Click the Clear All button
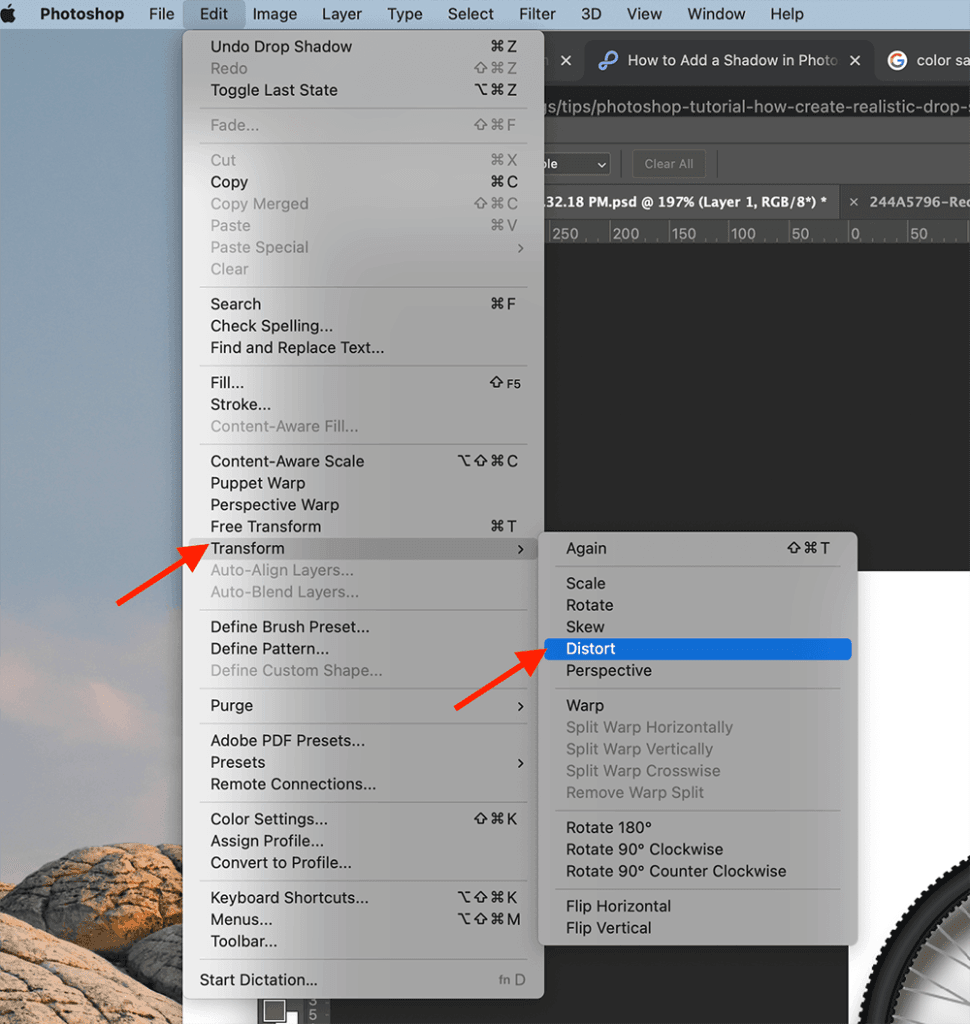The height and width of the screenshot is (1024, 970). [669, 164]
